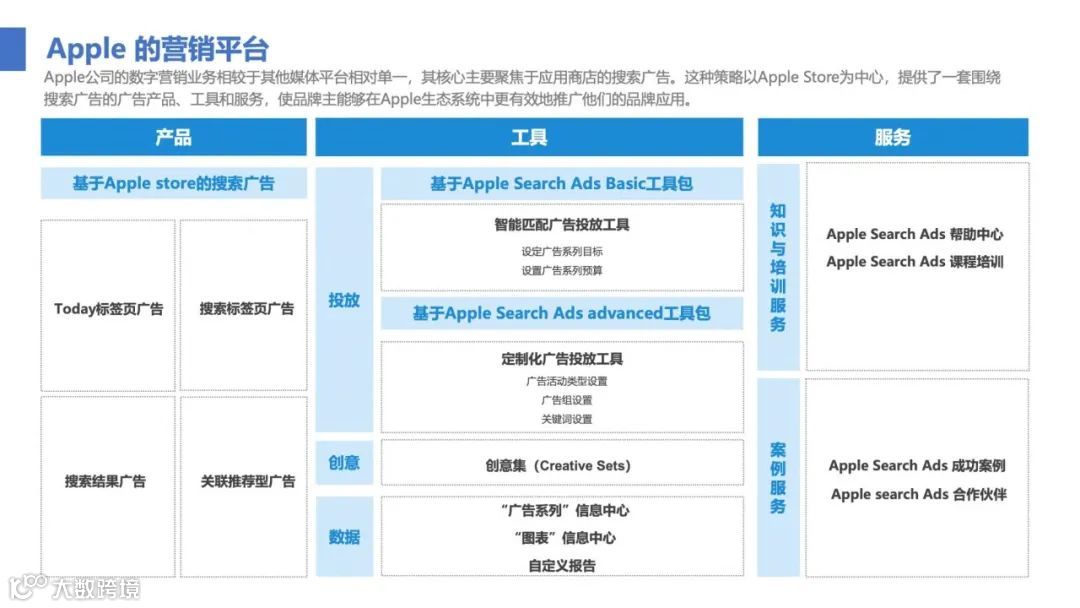Click the '案例服务' vertical label

pos(778,478)
